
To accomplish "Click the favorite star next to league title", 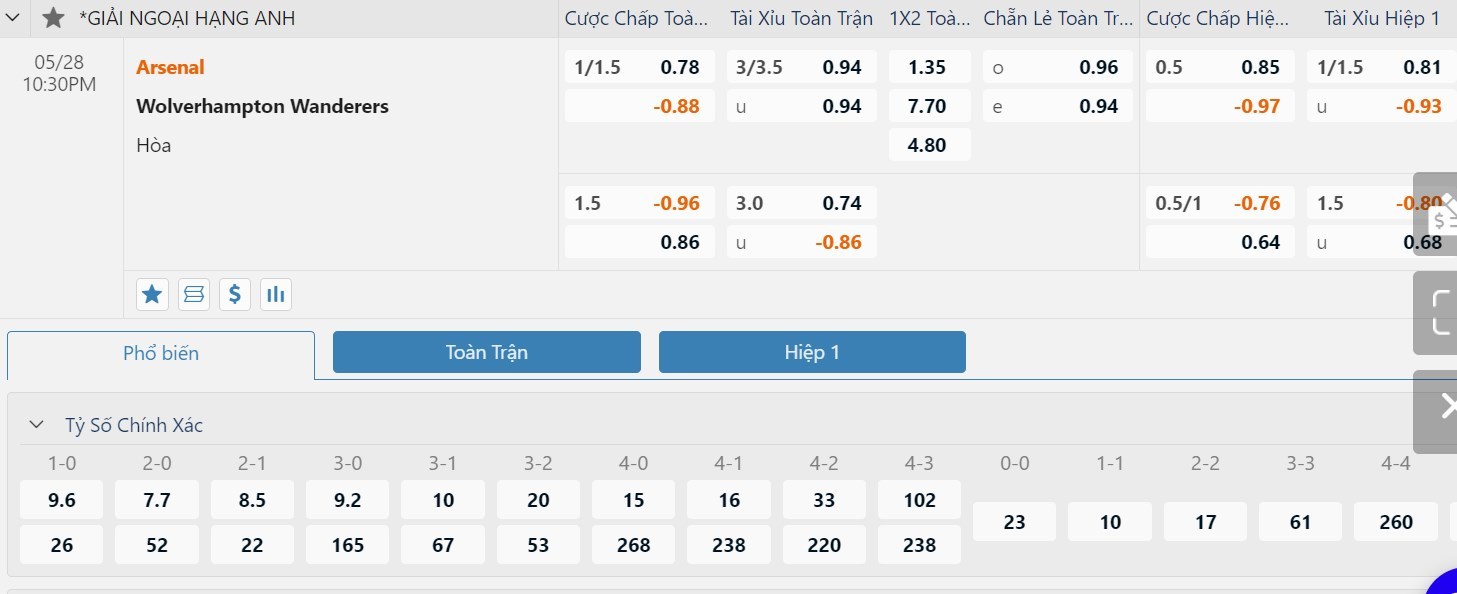I will pos(54,18).
